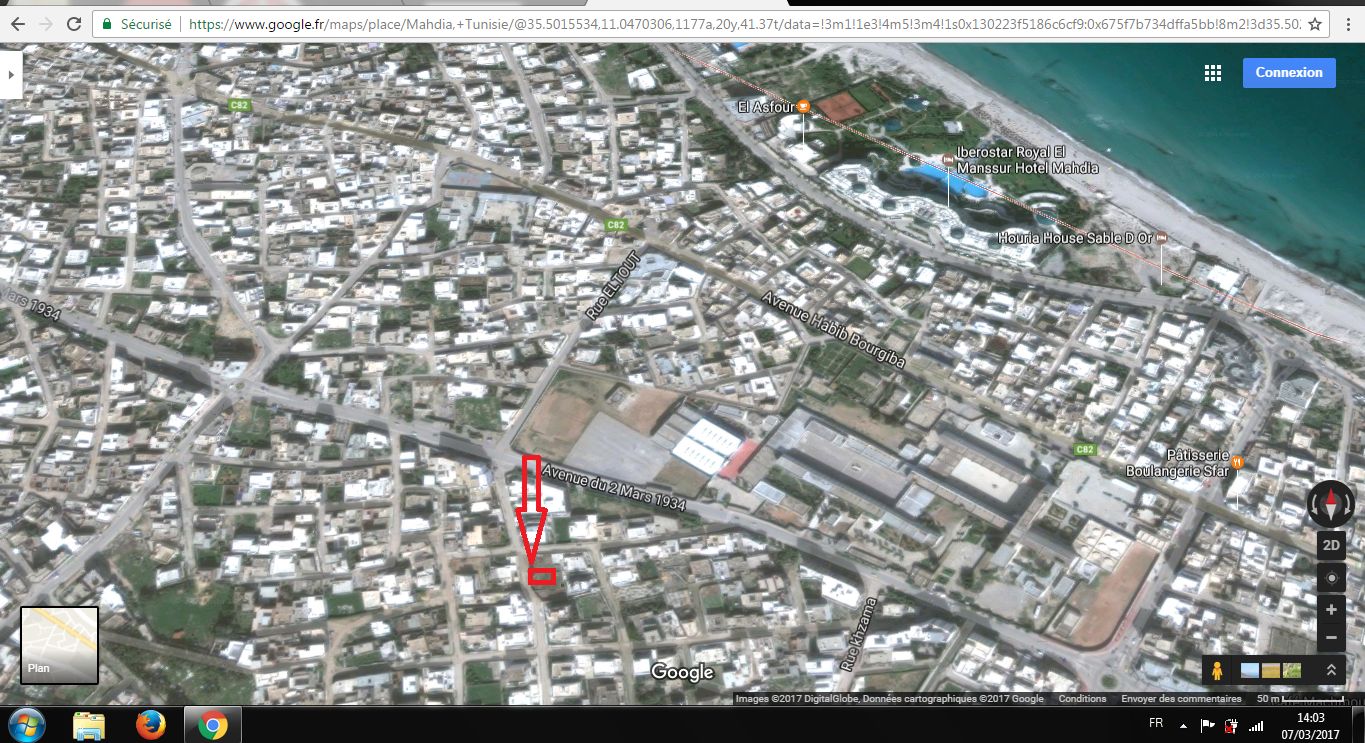Open the Google apps grid

click(x=1213, y=73)
